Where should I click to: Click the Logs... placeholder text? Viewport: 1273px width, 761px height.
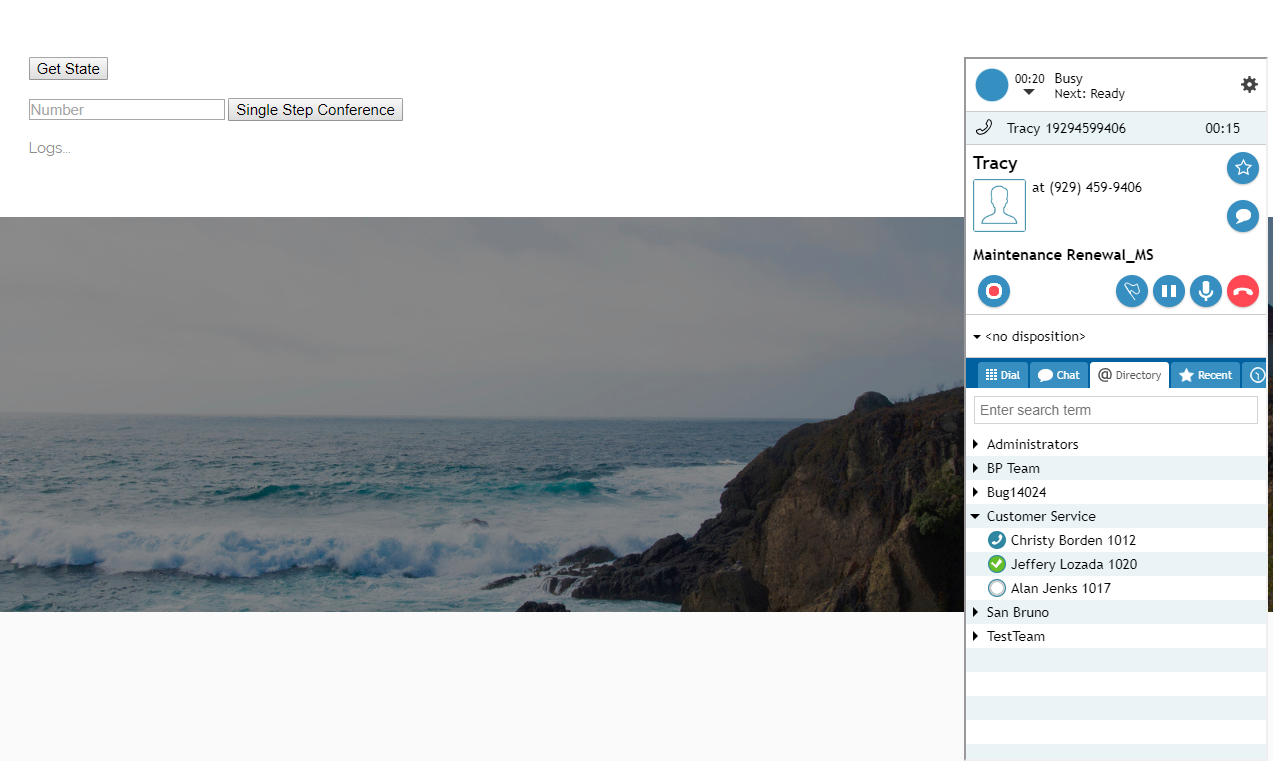coord(50,148)
